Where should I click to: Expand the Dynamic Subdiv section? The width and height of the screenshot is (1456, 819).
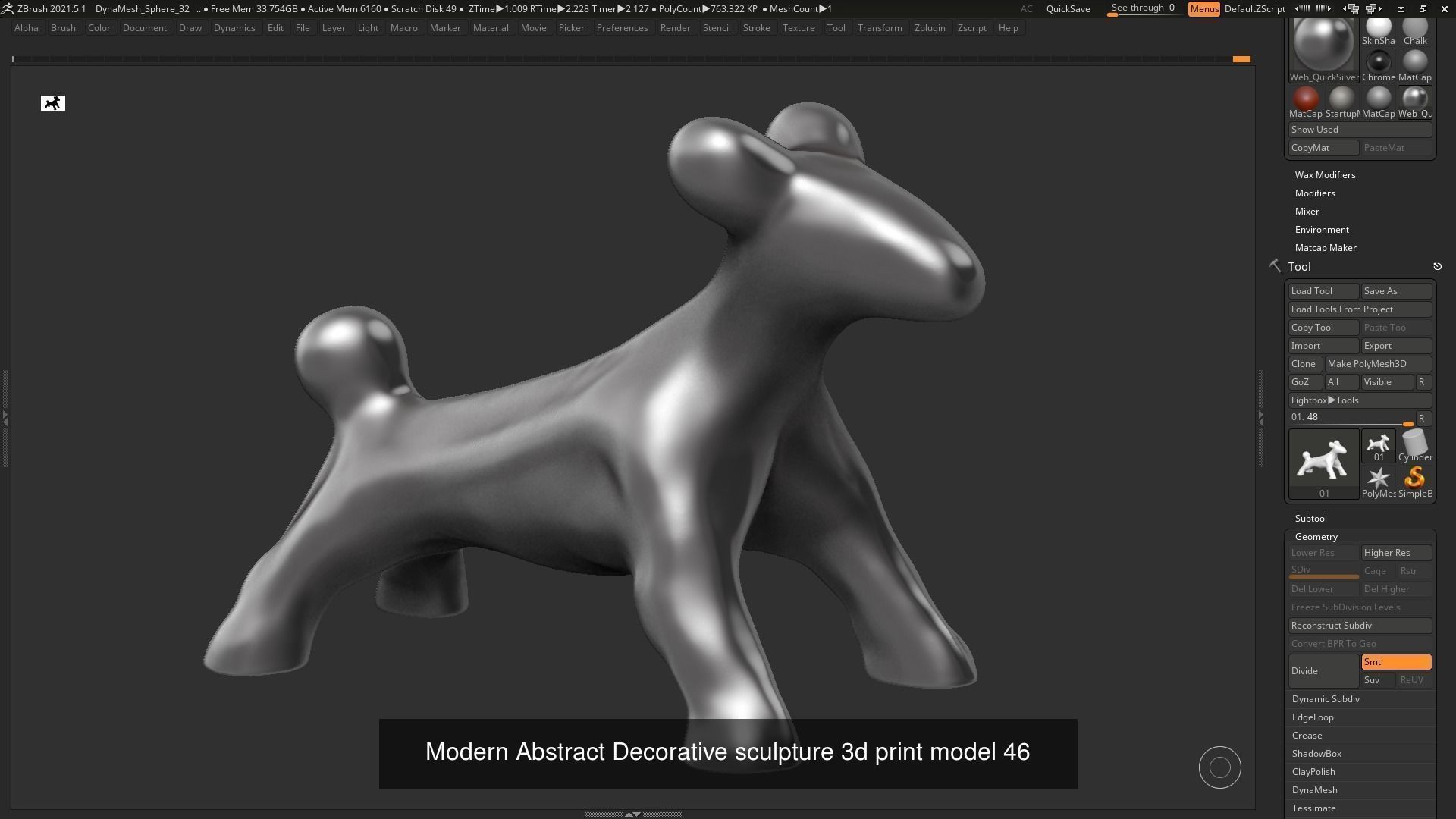coord(1325,699)
